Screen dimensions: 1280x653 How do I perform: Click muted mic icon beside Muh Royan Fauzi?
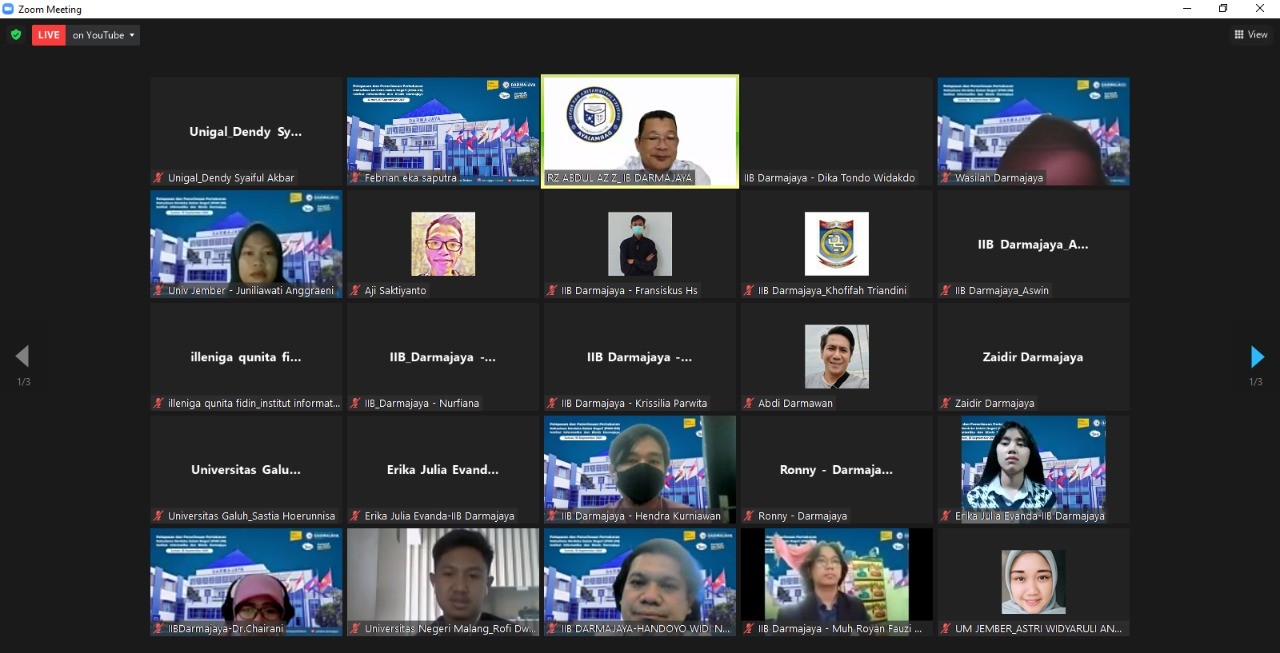749,629
